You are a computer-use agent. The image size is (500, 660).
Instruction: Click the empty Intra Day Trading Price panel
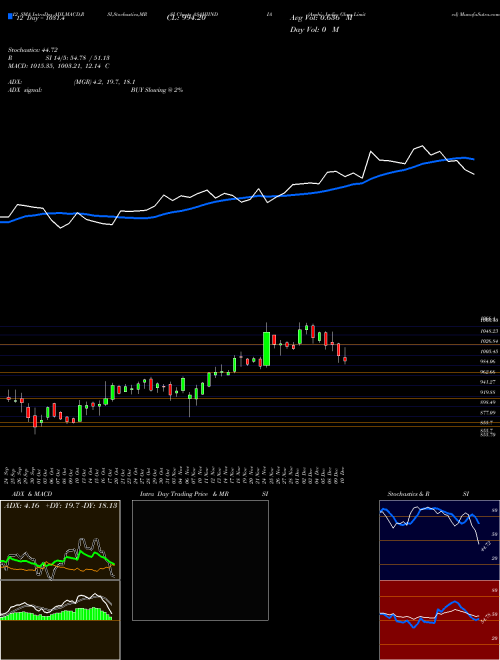coord(200,560)
